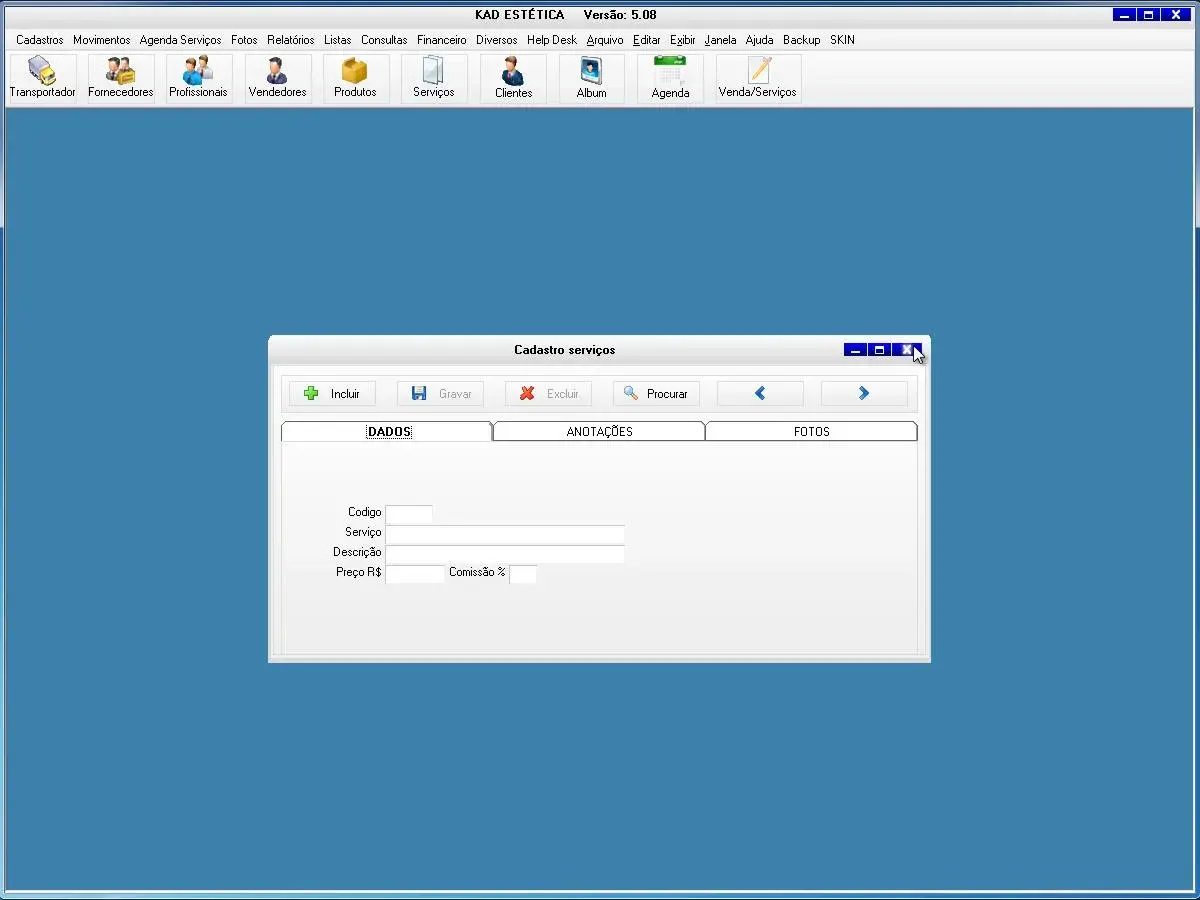
Task: Open the Agenda calendar icon
Action: (670, 78)
